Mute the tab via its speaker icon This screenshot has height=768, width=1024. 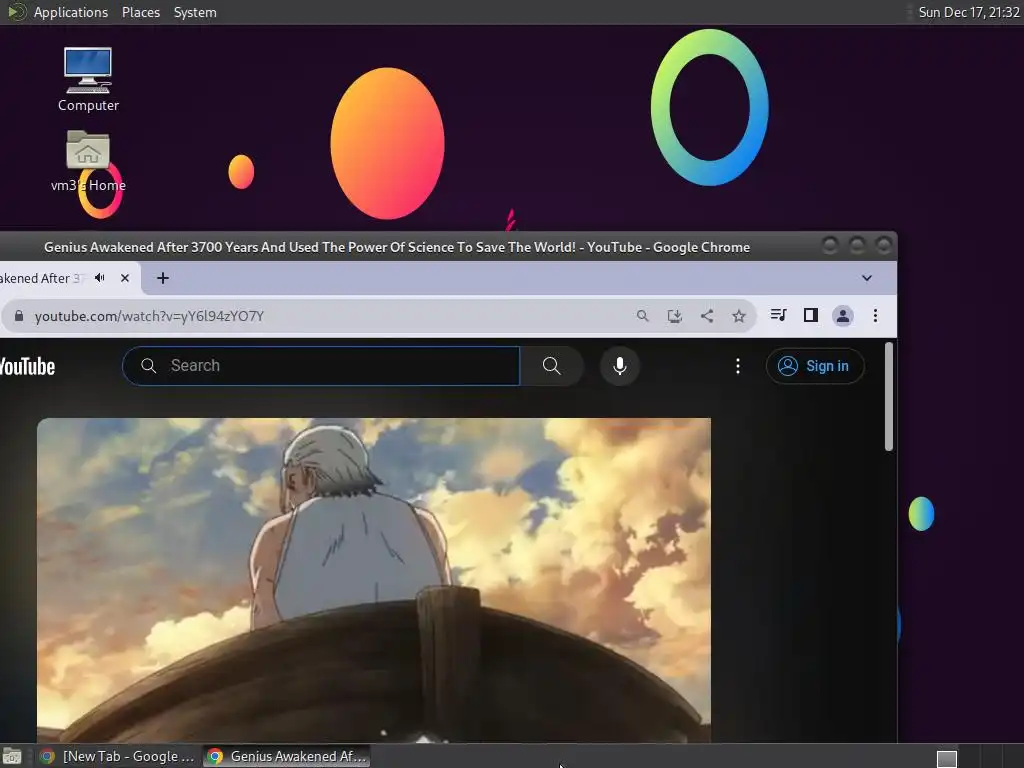(x=100, y=278)
